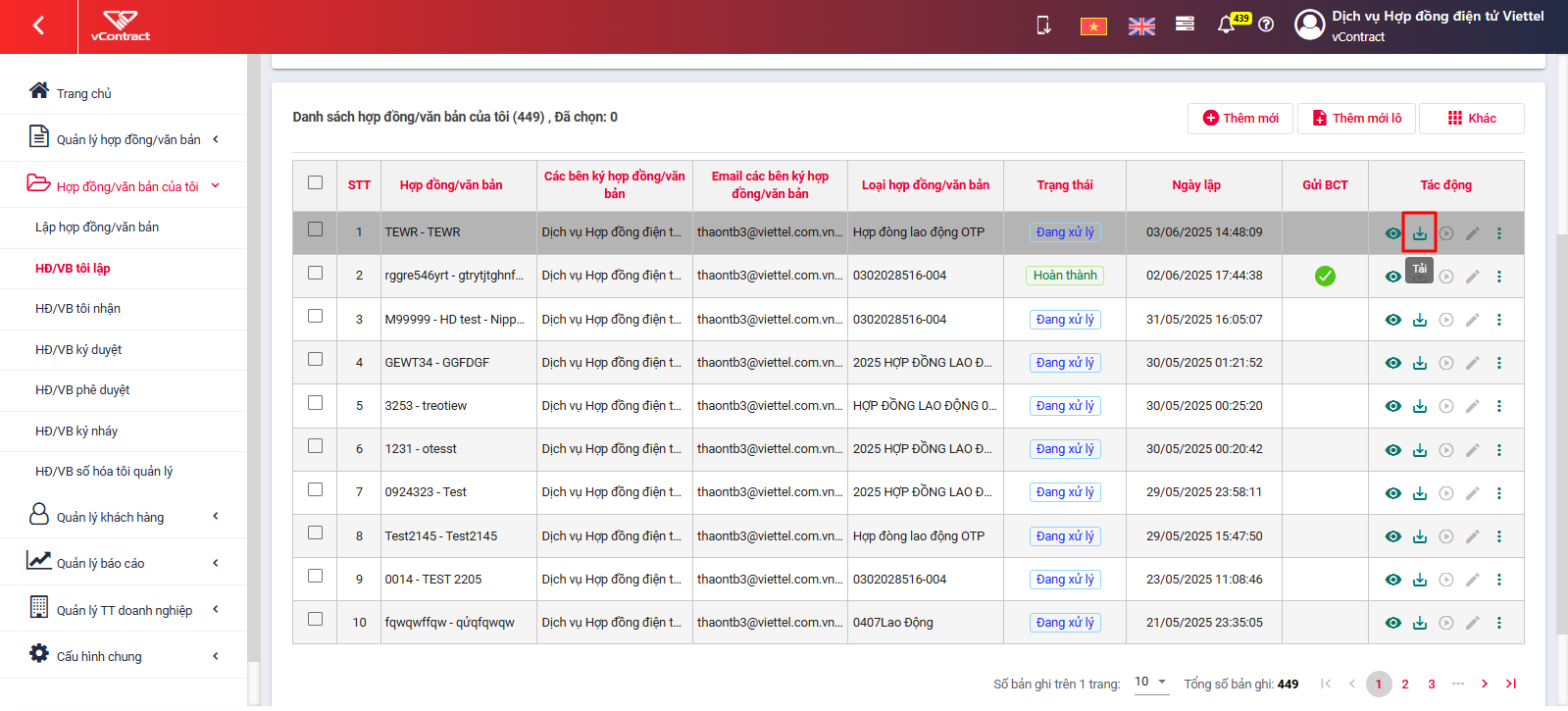Go to page 3 in pagination
The height and width of the screenshot is (711, 1568).
(x=1431, y=684)
